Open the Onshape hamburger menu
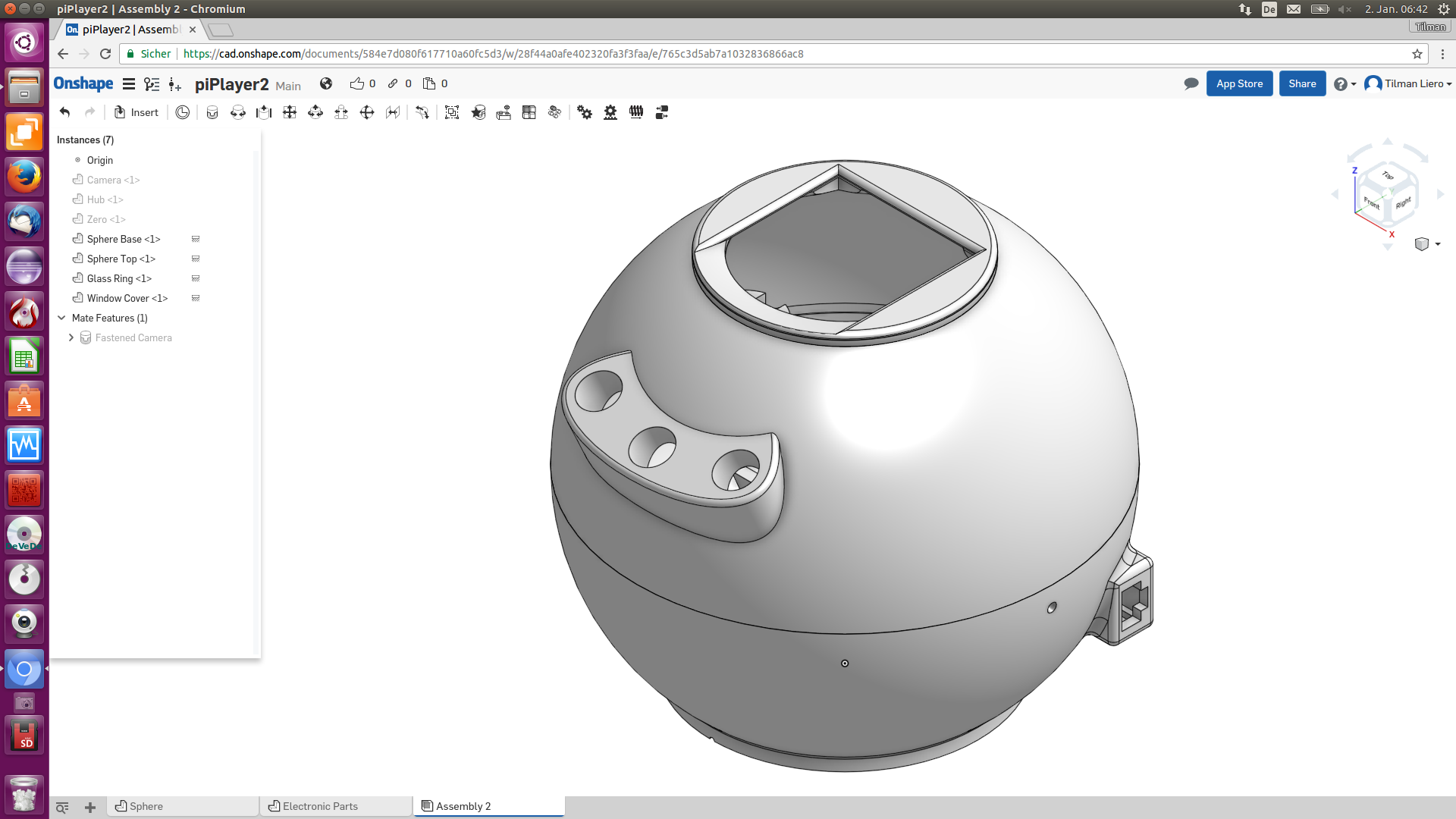 (x=129, y=84)
